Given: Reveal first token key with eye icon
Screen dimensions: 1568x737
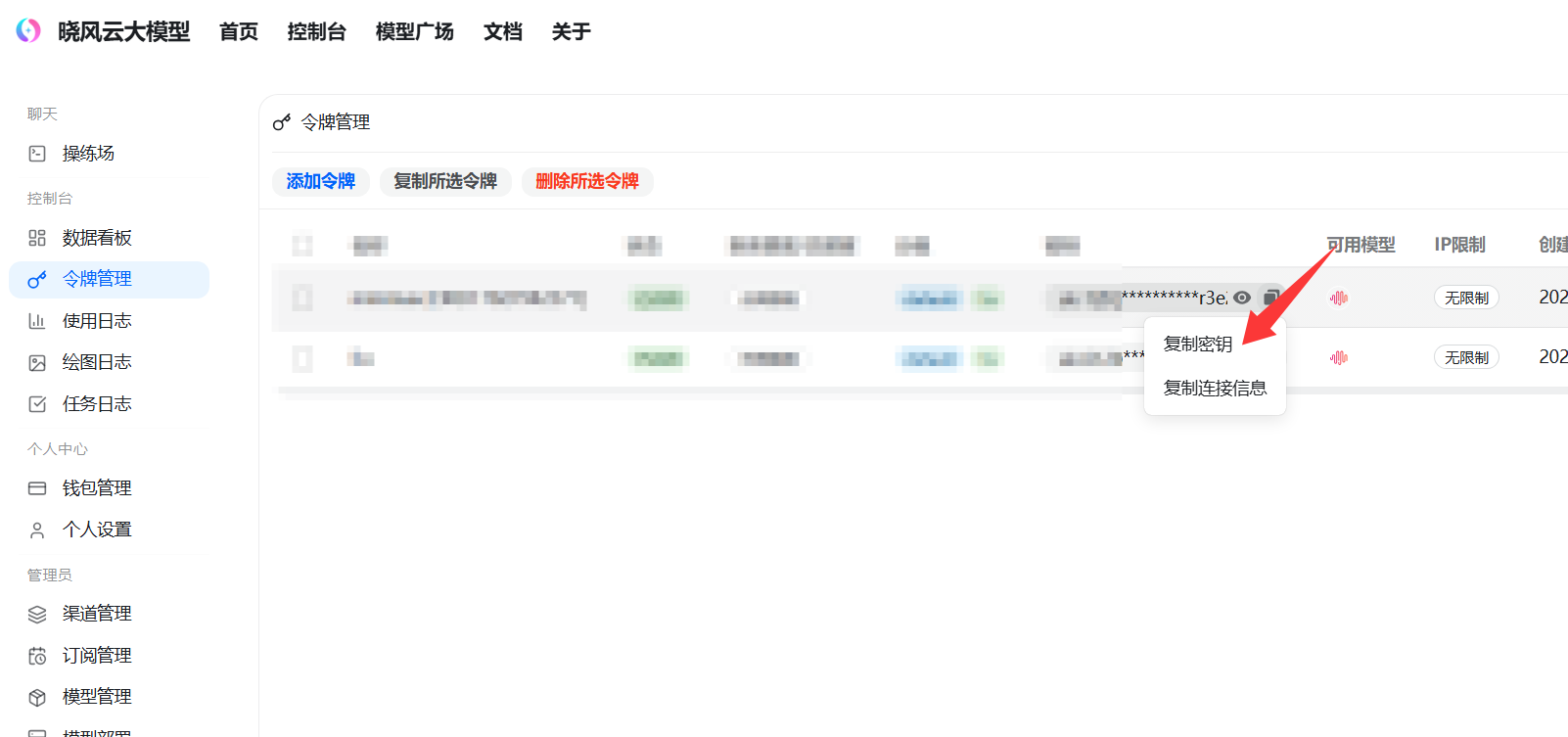Looking at the screenshot, I should pyautogui.click(x=1241, y=298).
